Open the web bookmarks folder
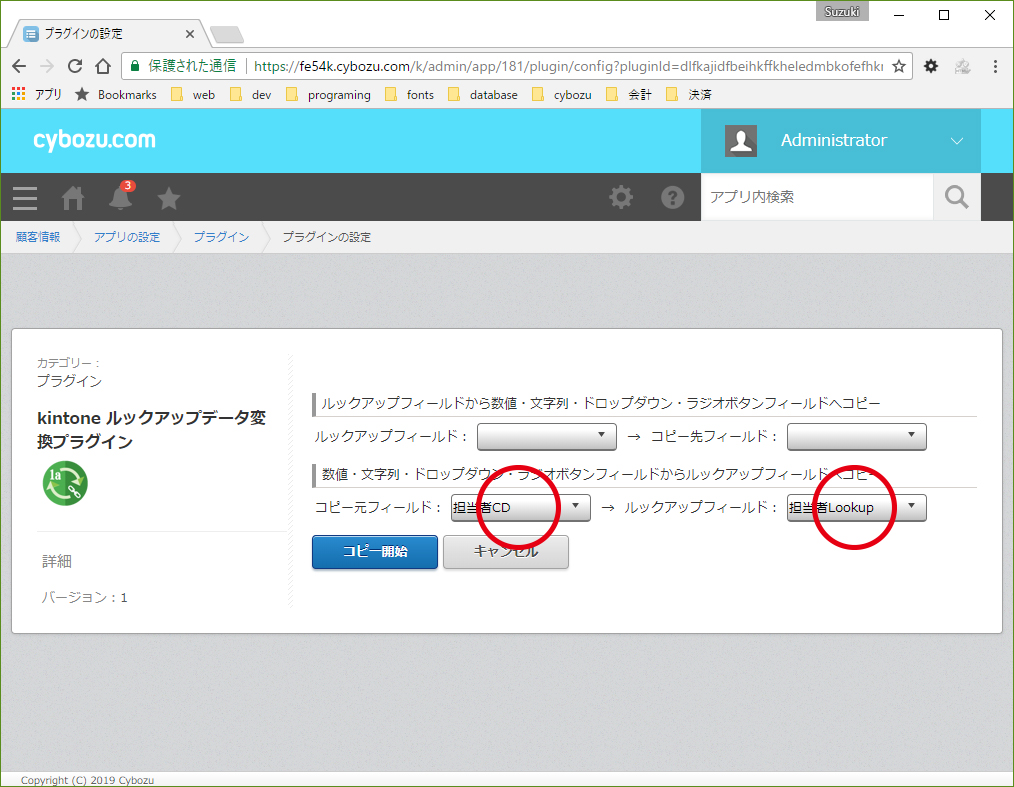Image resolution: width=1014 pixels, height=787 pixels. pos(193,94)
